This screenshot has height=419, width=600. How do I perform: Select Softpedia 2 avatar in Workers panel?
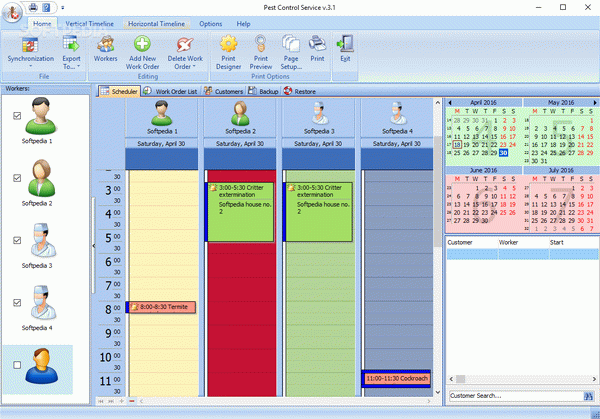coord(41,178)
